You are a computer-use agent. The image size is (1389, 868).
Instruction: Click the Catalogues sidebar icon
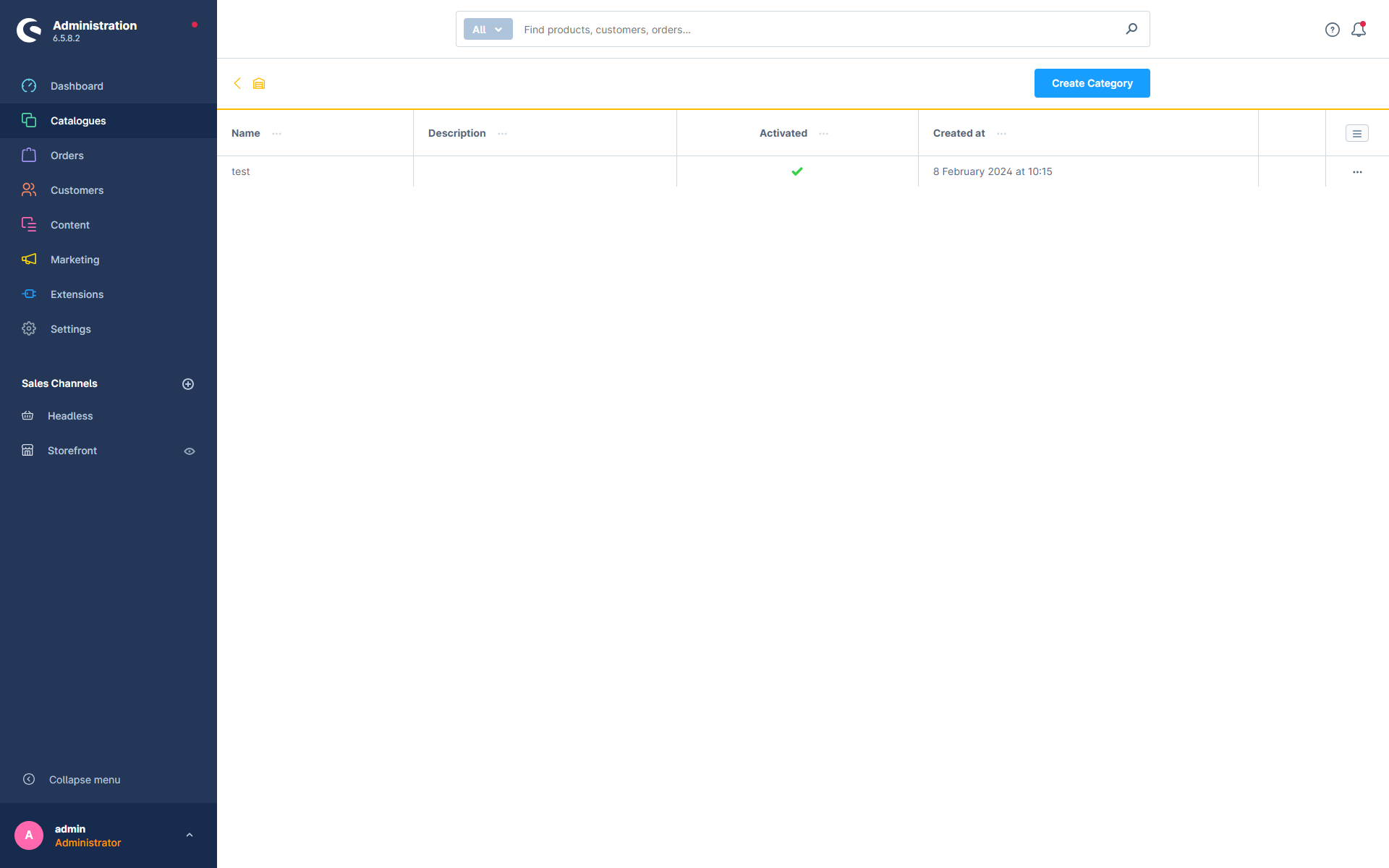[x=29, y=120]
